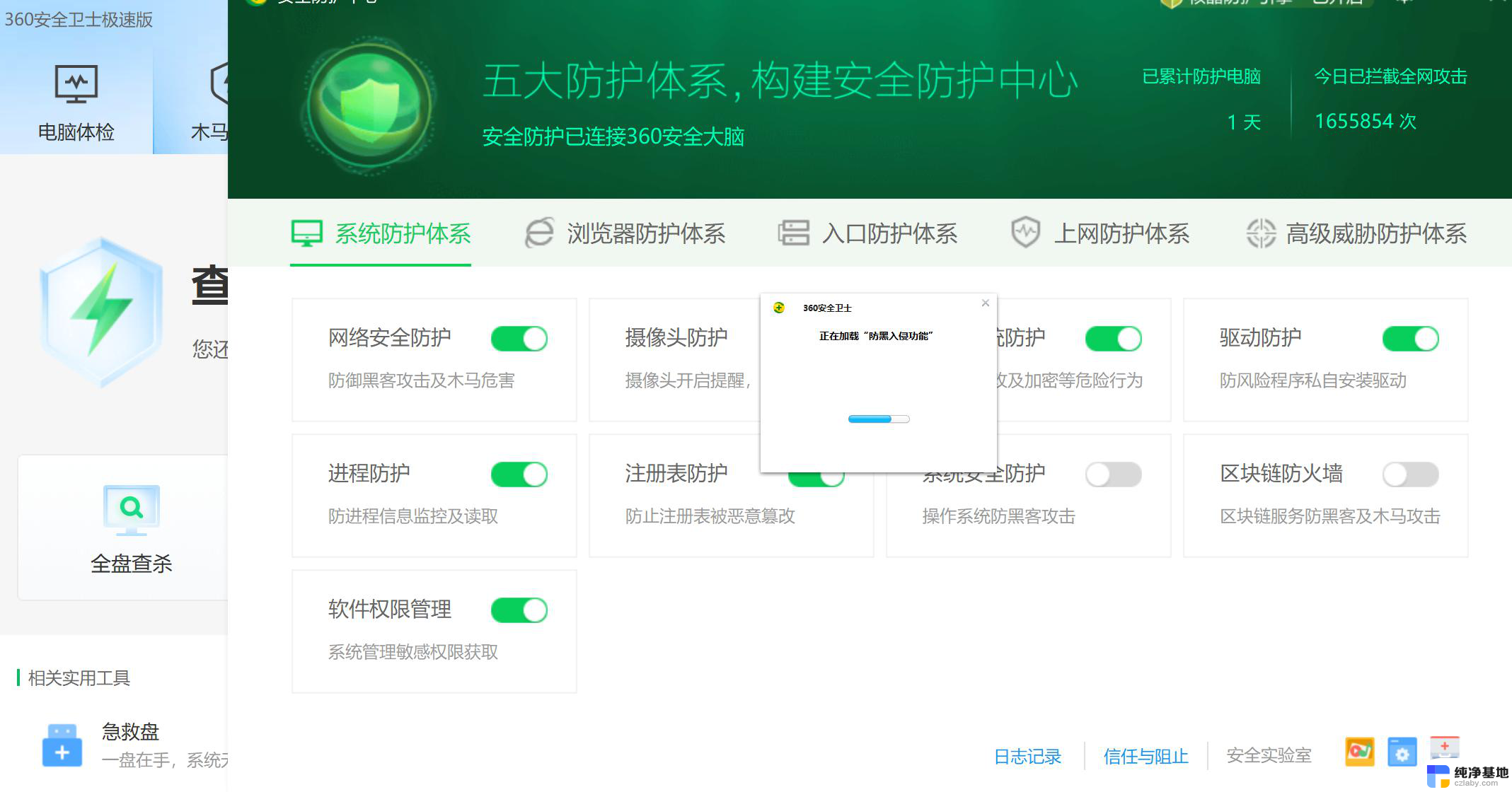Switch to 浏览器防护体系 tab

625,233
